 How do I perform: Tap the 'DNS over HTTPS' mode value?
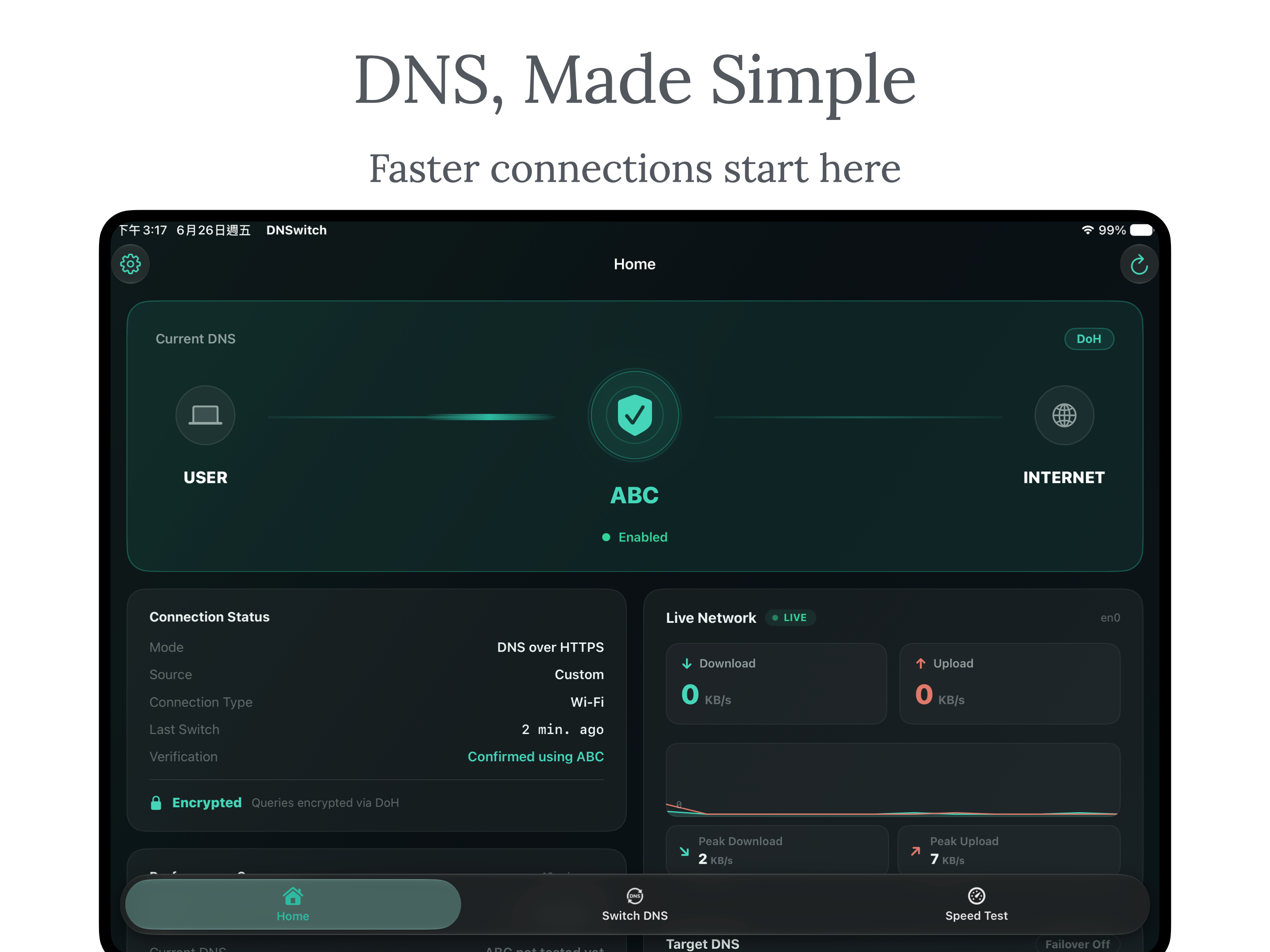[x=550, y=647]
